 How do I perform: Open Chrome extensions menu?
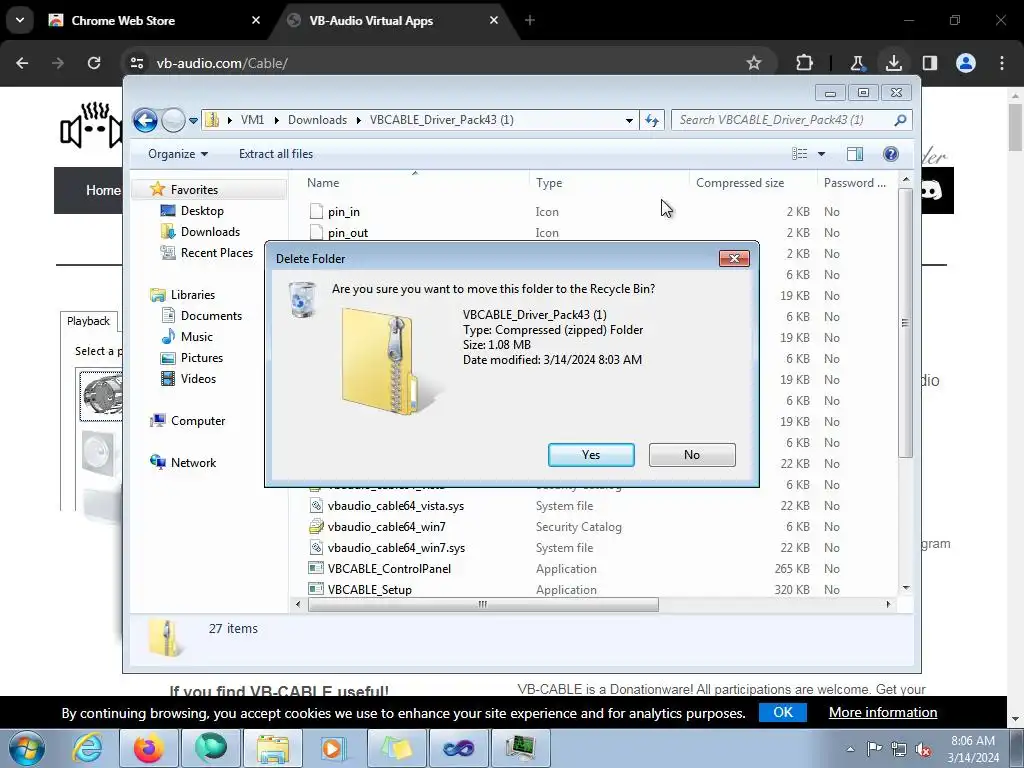[x=804, y=63]
